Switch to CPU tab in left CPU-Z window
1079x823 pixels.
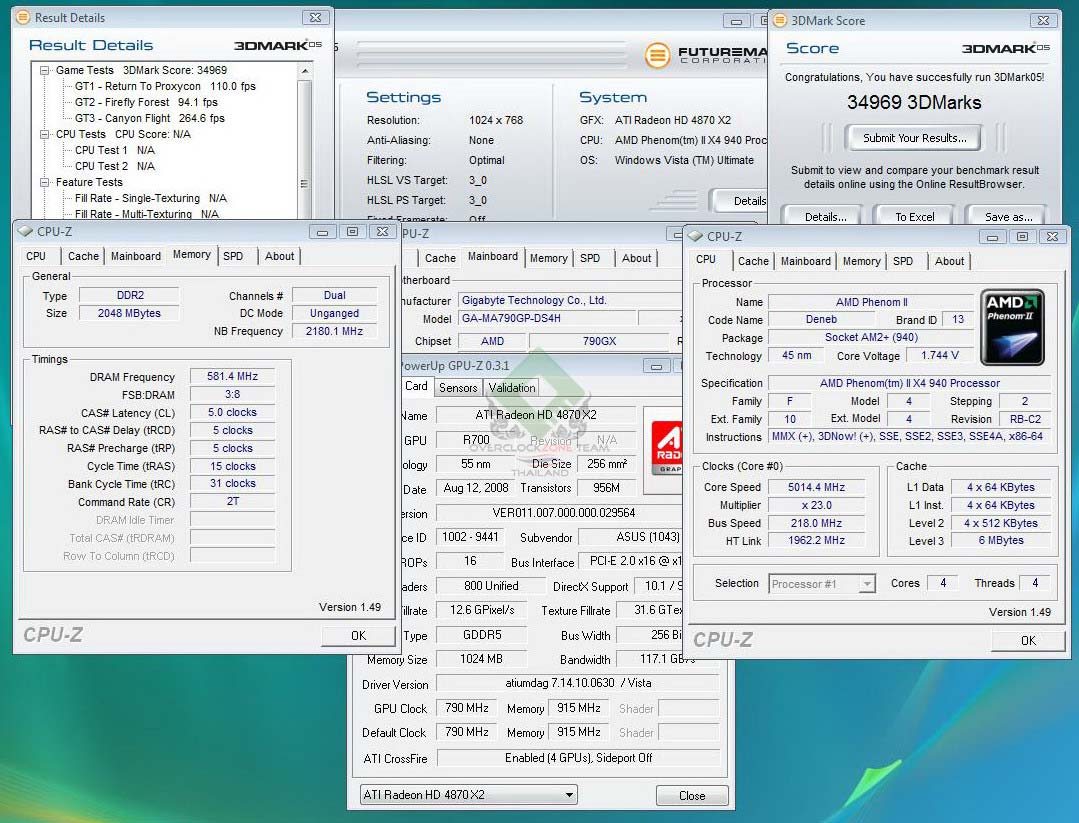[x=36, y=256]
